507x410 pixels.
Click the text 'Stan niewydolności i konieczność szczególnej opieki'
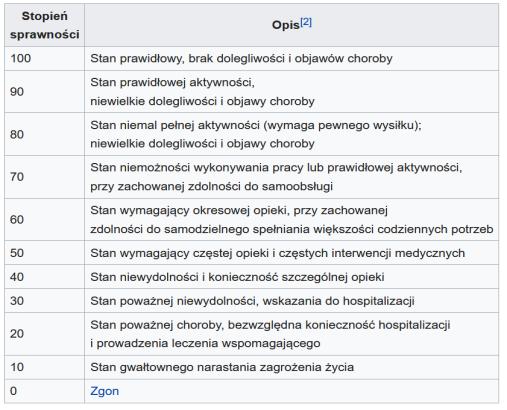(237, 277)
